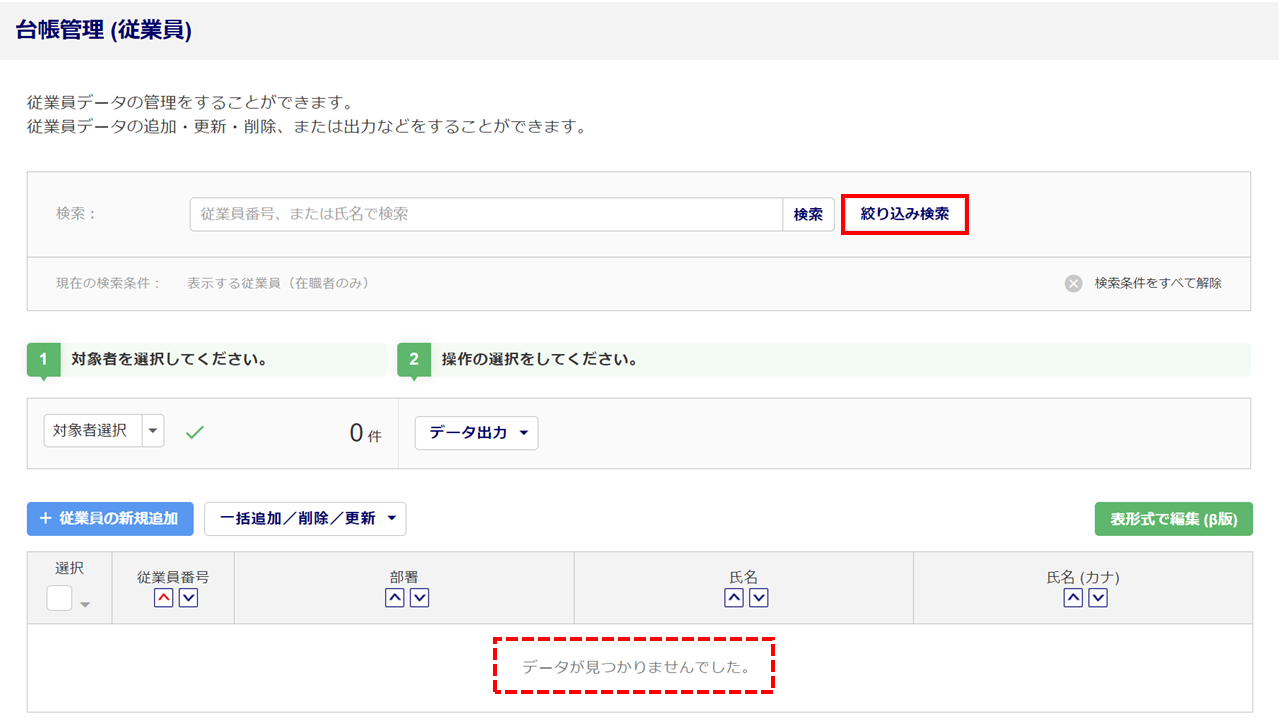Click the 対象者を選択してください。 step label
1280x721 pixels.
tap(169, 359)
